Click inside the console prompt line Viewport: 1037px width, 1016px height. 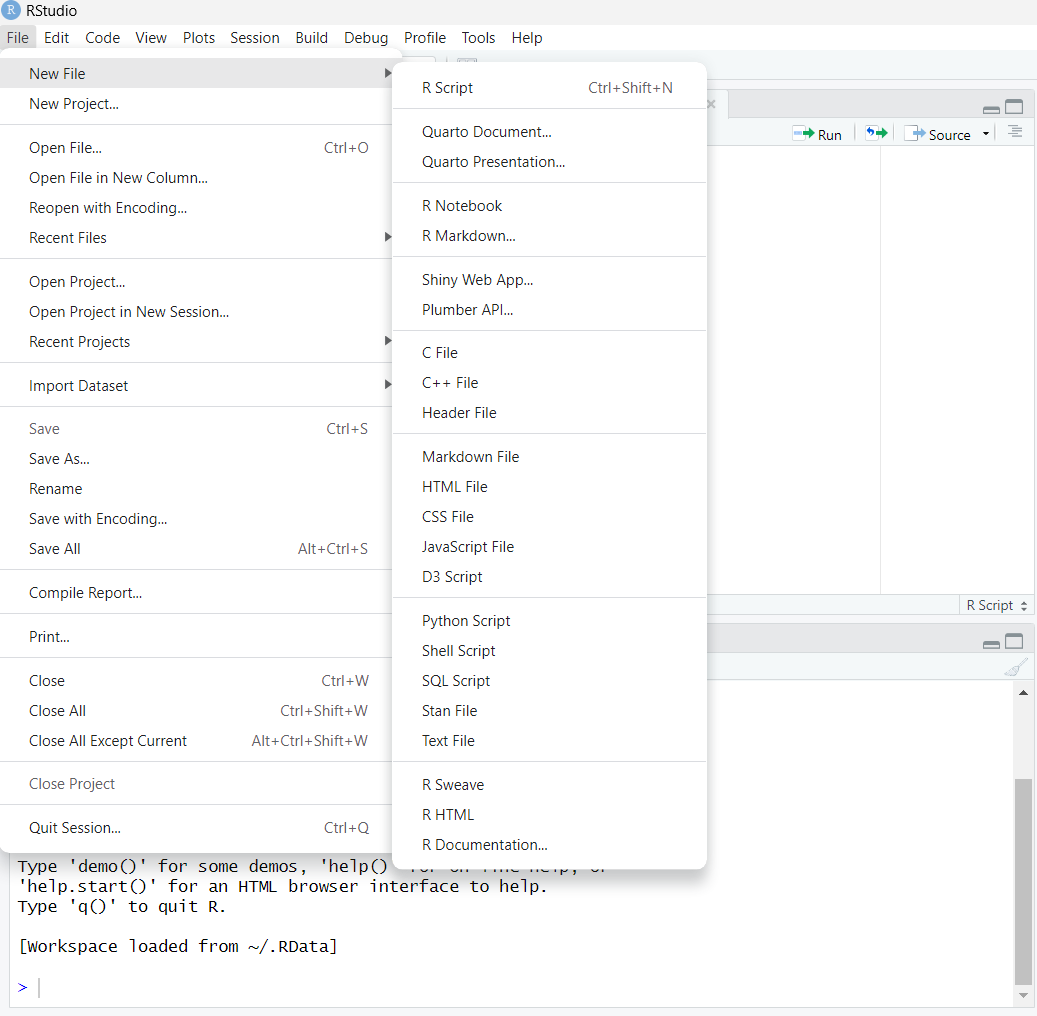(x=40, y=987)
